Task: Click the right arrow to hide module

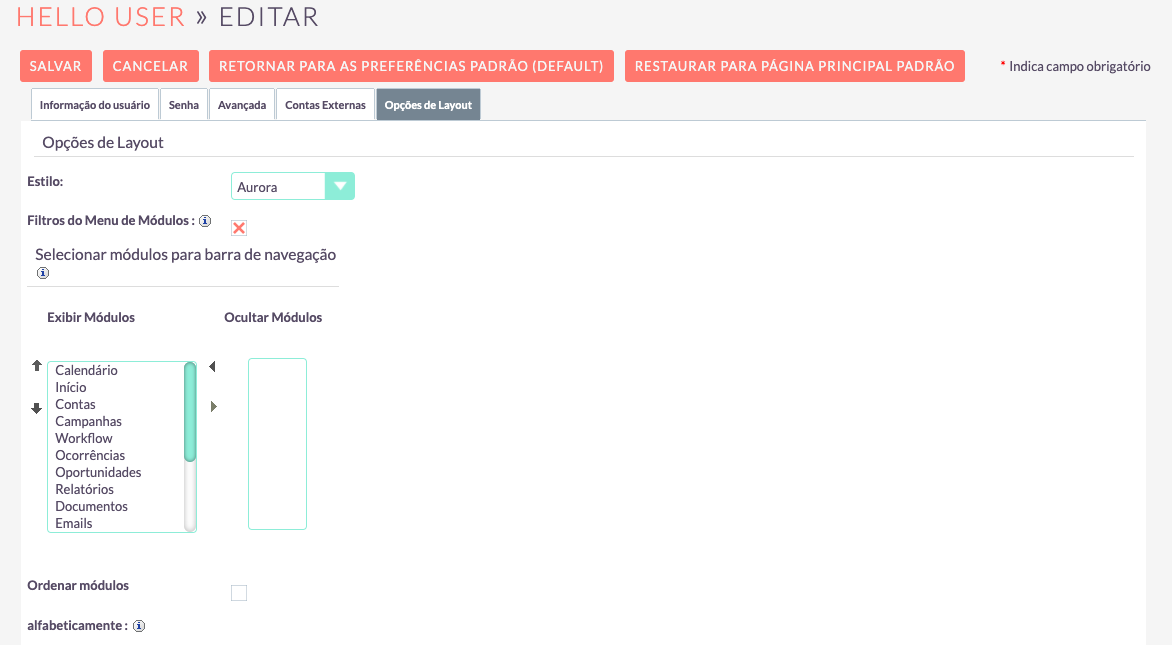Action: click(214, 407)
